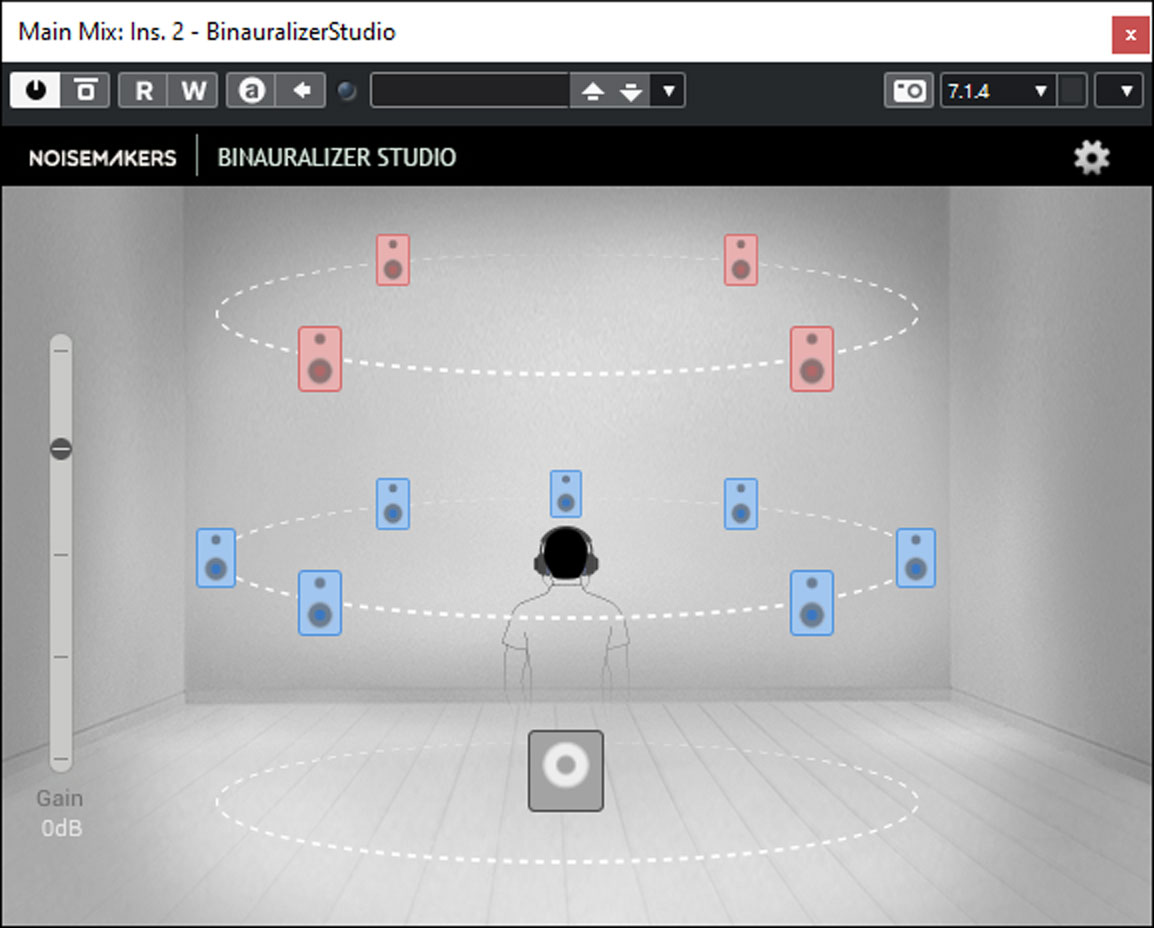This screenshot has height=928, width=1154.
Task: Load the next preset arrow
Action: (630, 92)
